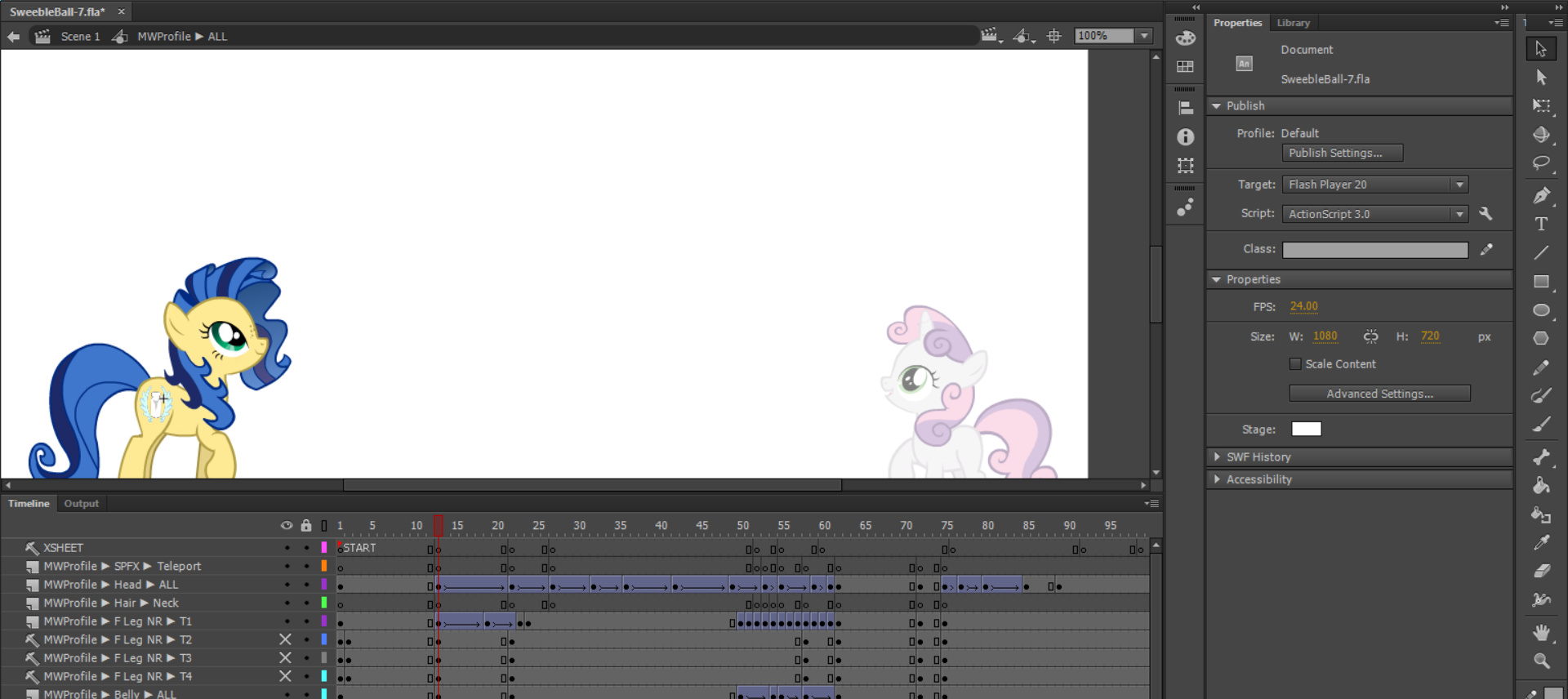The height and width of the screenshot is (699, 1568).
Task: Open the collapsed Swatches panel icon
Action: (1185, 66)
